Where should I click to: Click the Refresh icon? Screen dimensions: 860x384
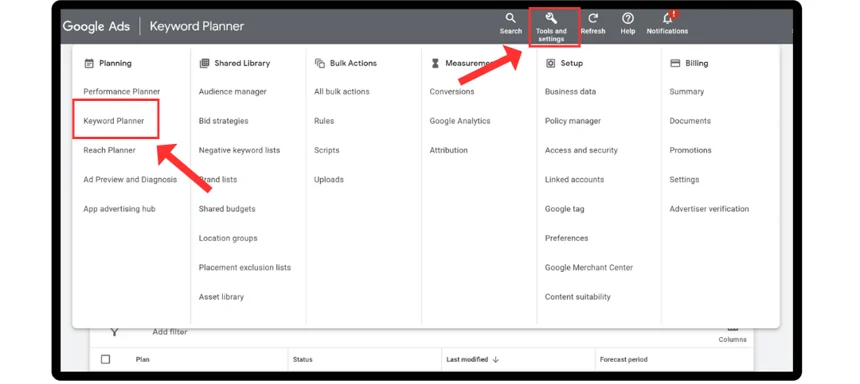(593, 19)
